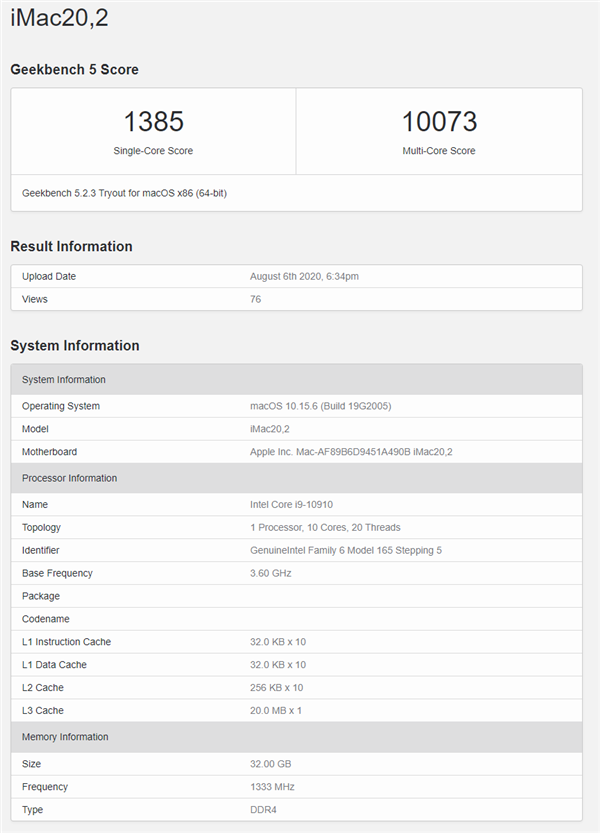The image size is (600, 833).
Task: Click the L1 Instruction Cache 32.0 KB x 10 value
Action: 278,642
